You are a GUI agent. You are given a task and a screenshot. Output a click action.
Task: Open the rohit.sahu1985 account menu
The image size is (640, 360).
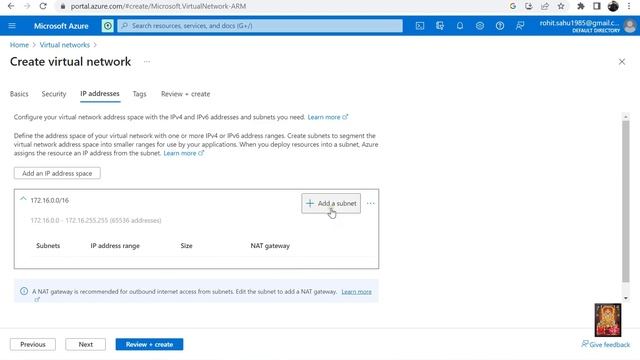[587, 26]
